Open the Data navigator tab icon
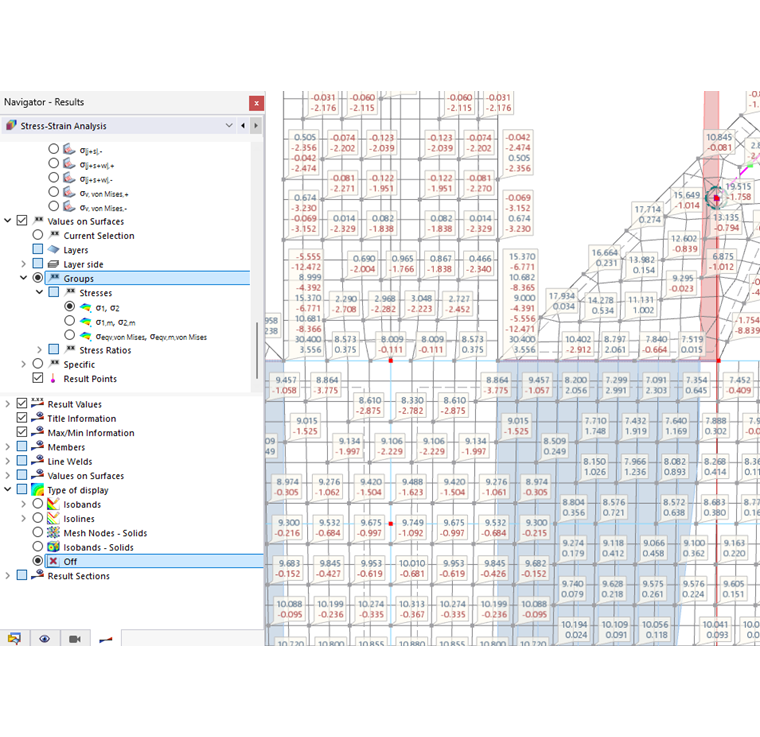The image size is (760, 737). [x=15, y=639]
